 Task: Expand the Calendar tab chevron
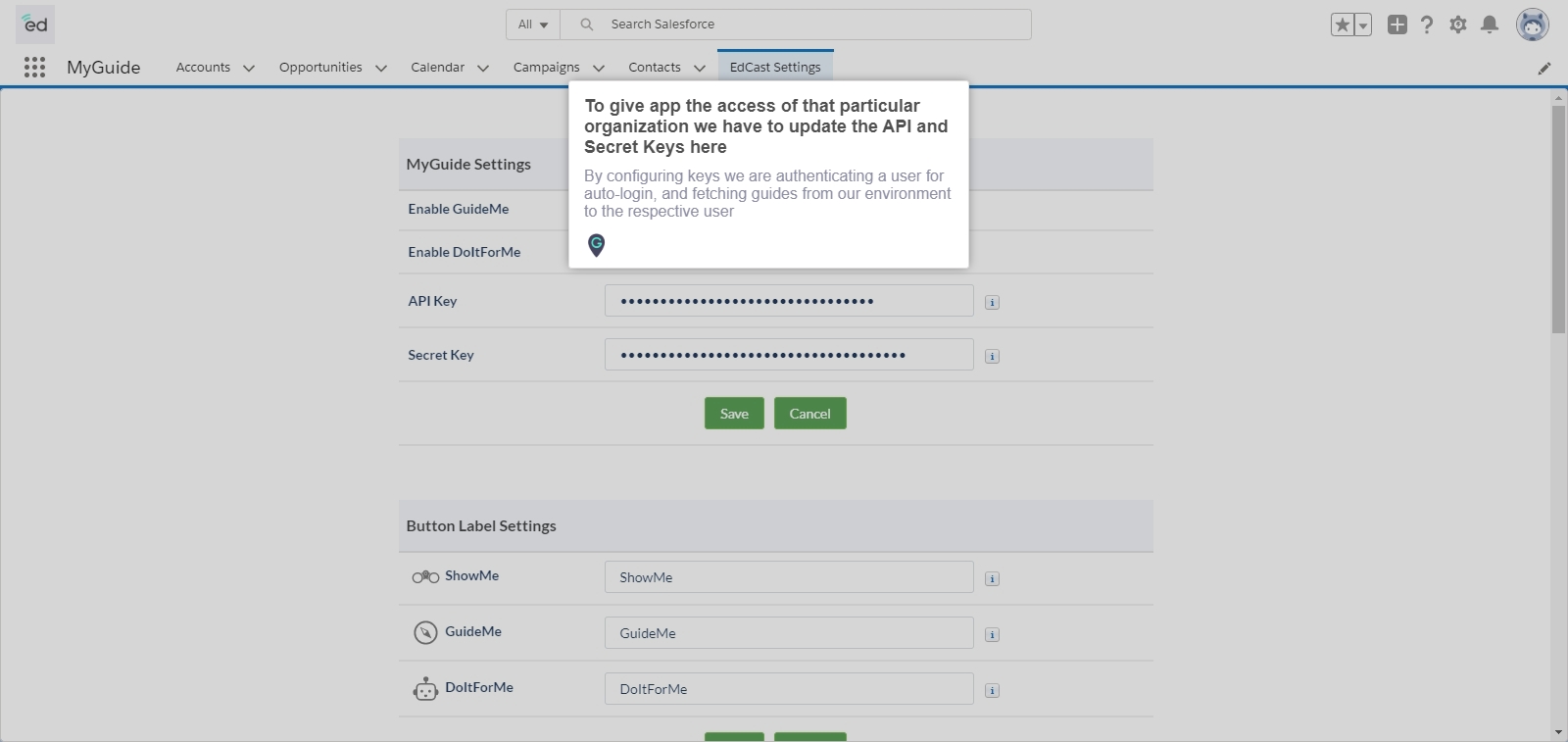(483, 68)
